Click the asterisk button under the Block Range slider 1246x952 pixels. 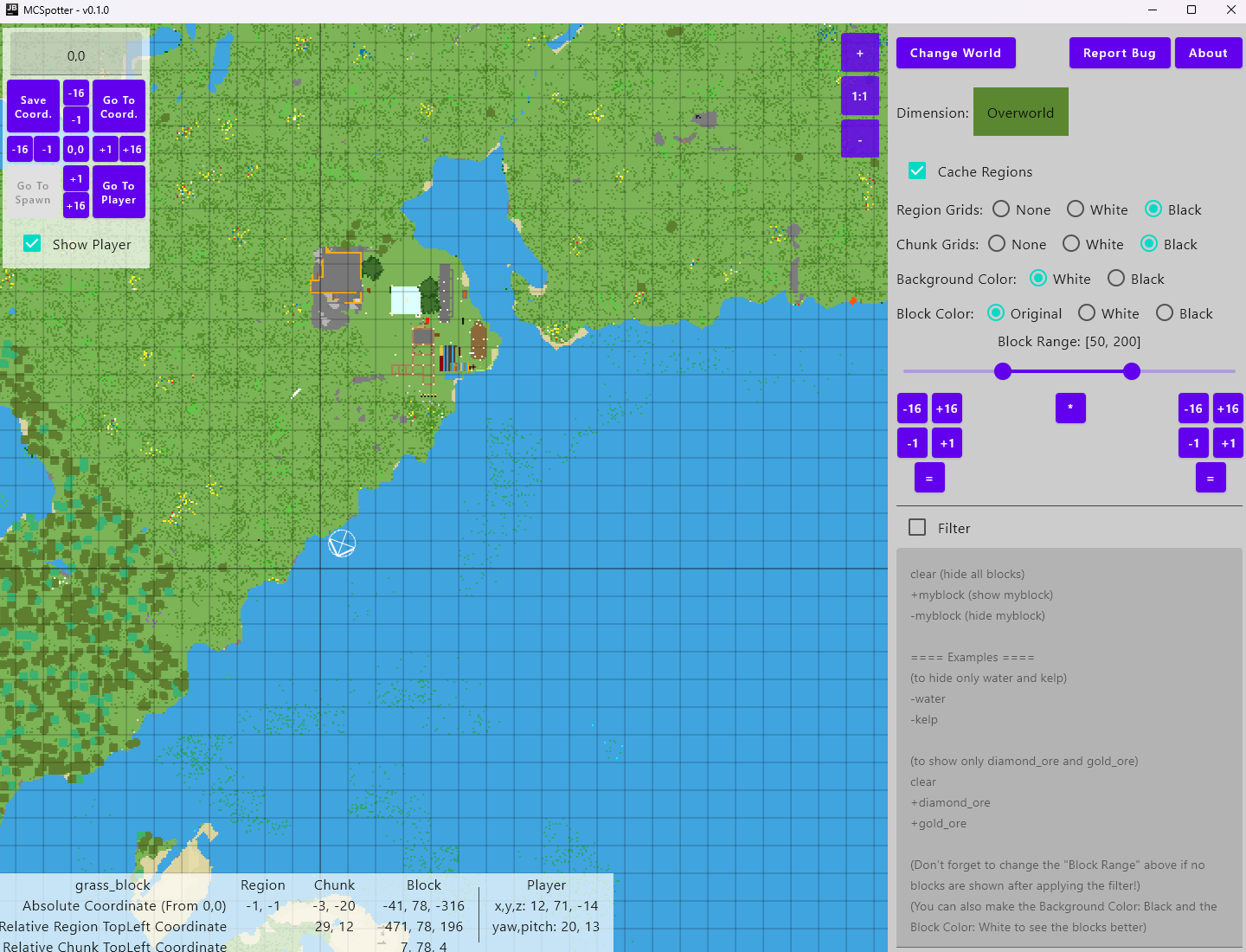pos(1070,408)
